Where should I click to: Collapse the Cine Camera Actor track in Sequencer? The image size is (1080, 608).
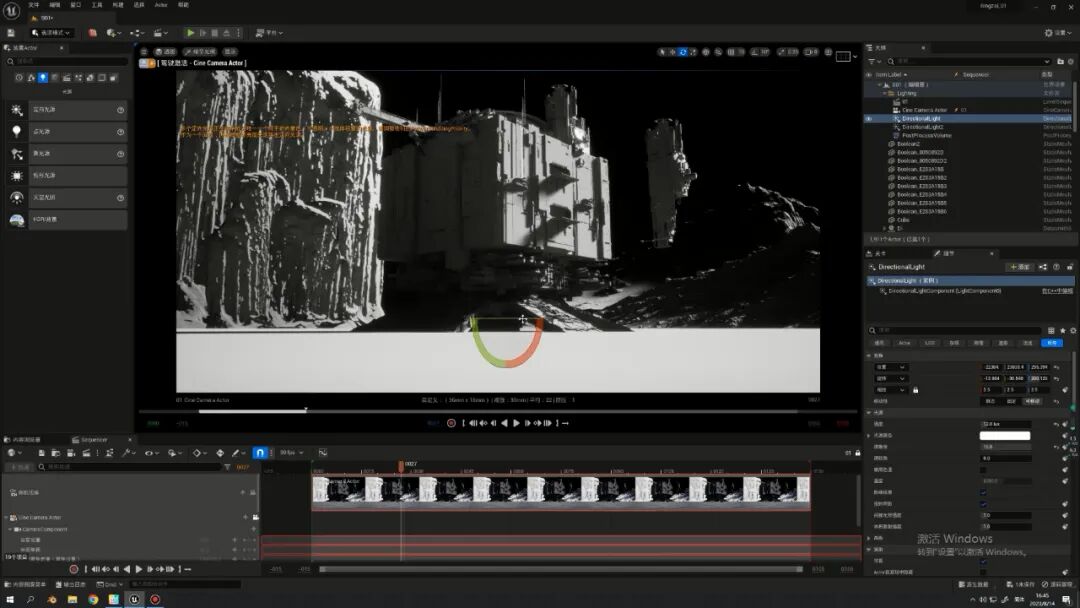pyautogui.click(x=7, y=517)
